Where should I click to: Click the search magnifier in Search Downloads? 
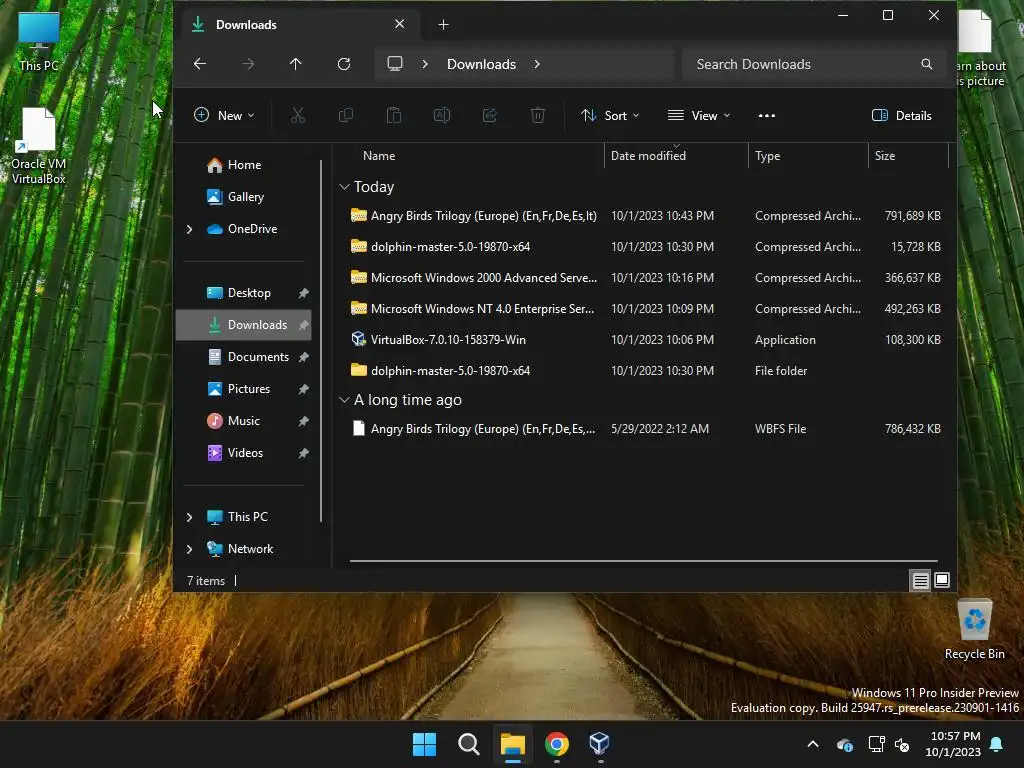[927, 64]
